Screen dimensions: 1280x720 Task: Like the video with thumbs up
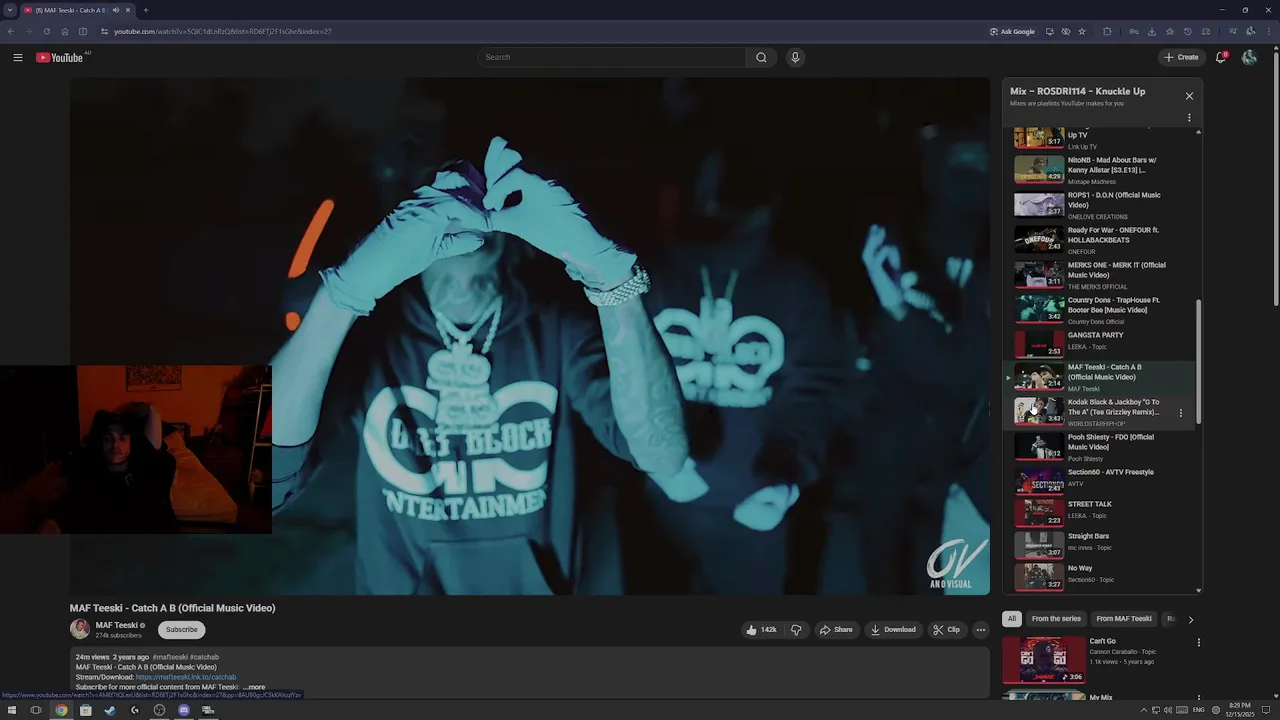(x=761, y=630)
